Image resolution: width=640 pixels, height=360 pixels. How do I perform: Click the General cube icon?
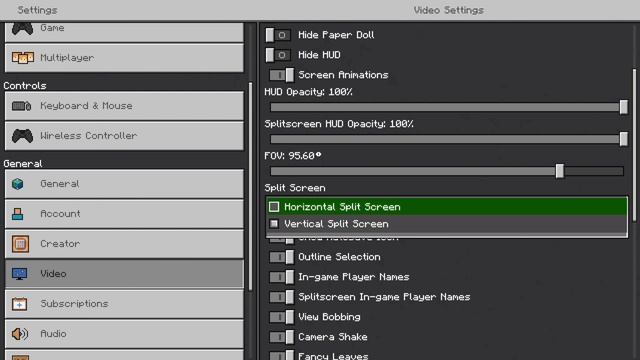[x=18, y=184]
